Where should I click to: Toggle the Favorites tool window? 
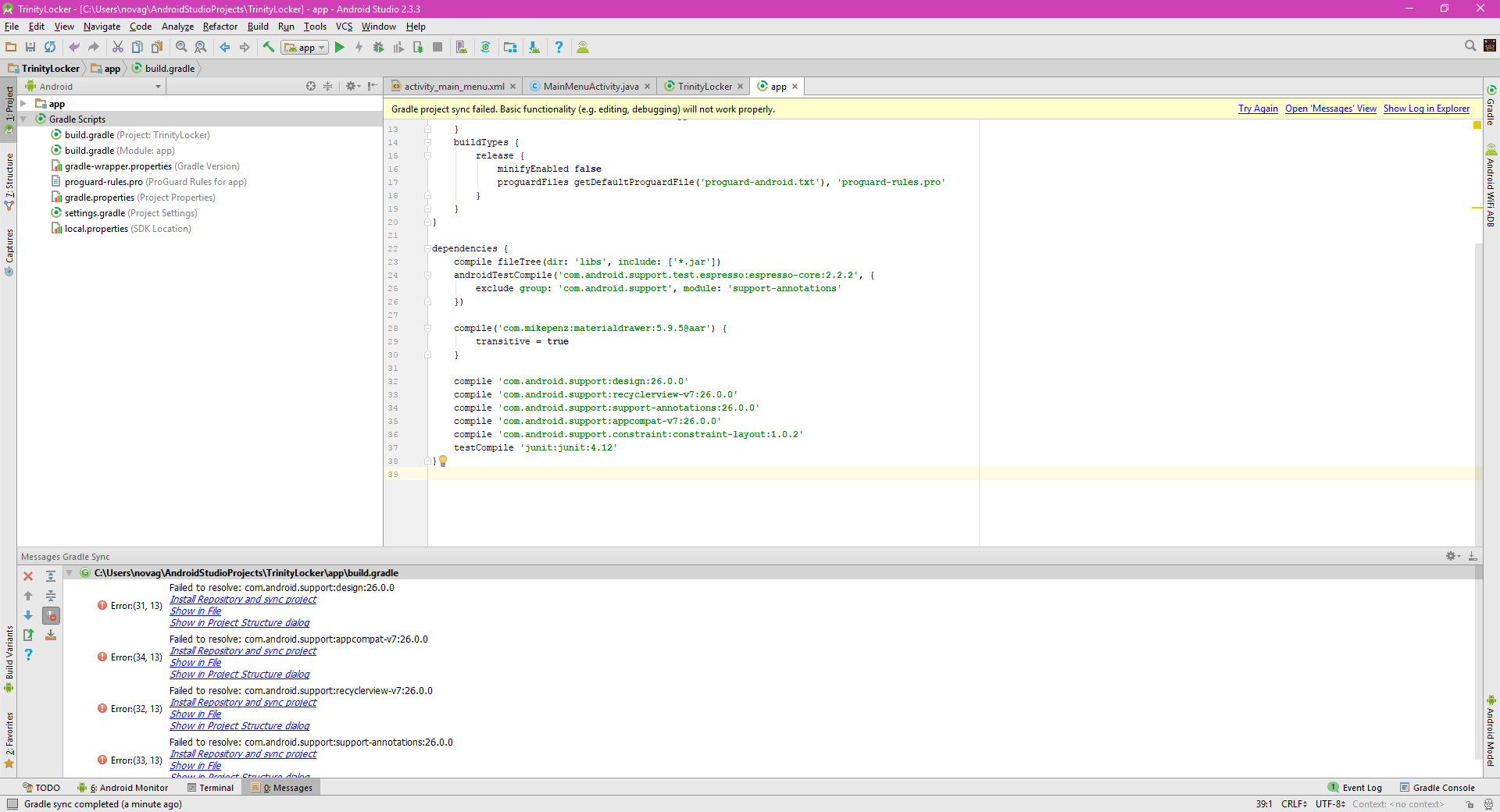[9, 740]
